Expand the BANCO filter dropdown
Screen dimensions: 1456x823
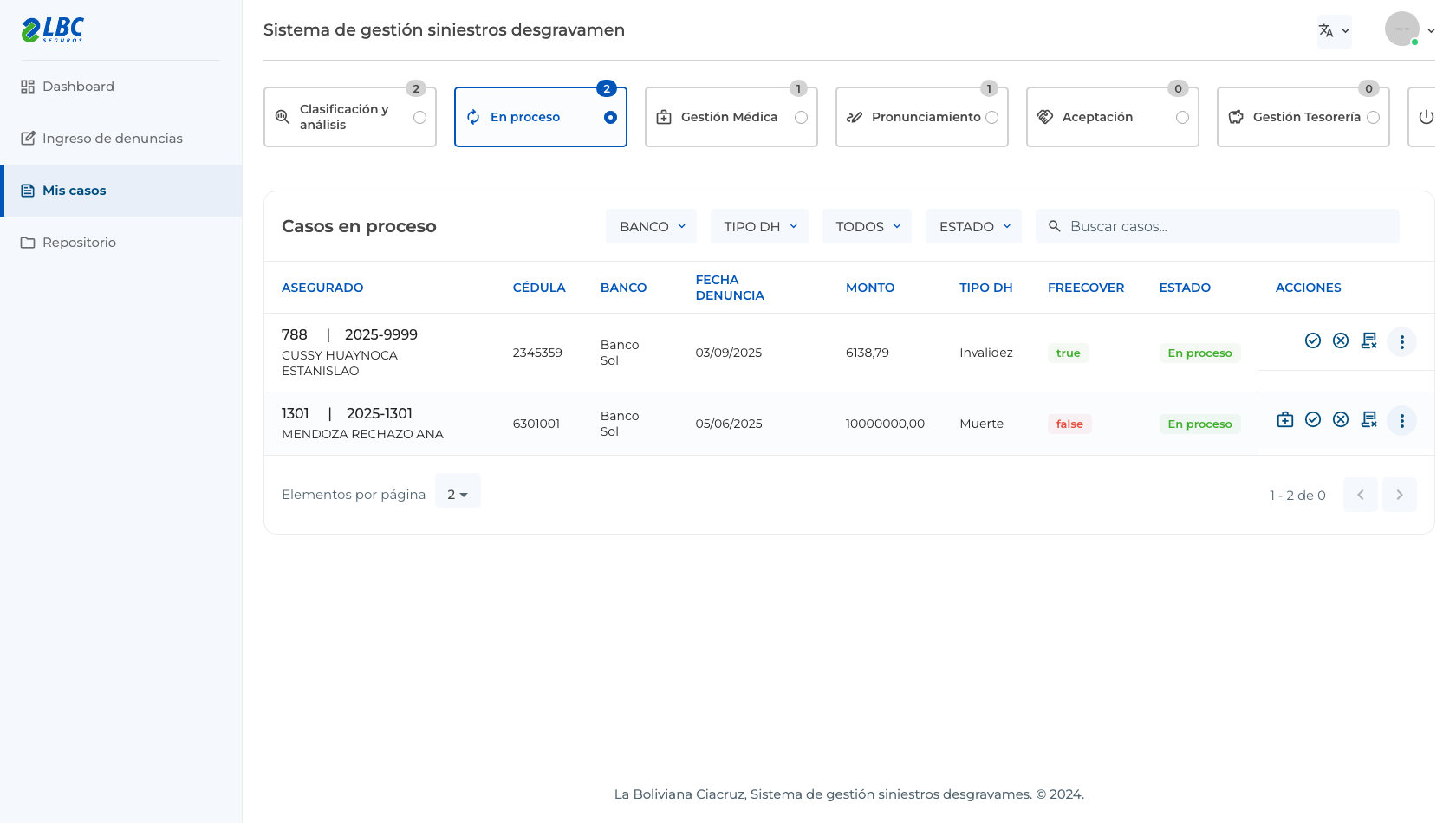pyautogui.click(x=652, y=226)
